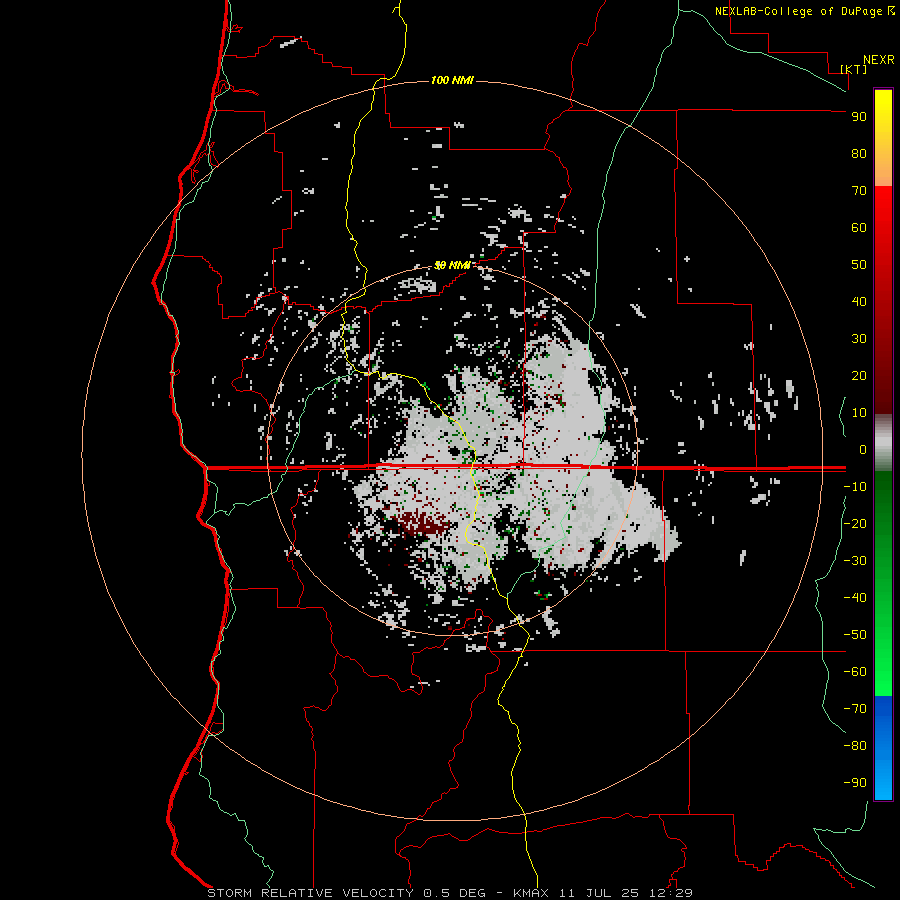
Task: Click the -60 value on the velocity scale
Action: pyautogui.click(x=855, y=672)
